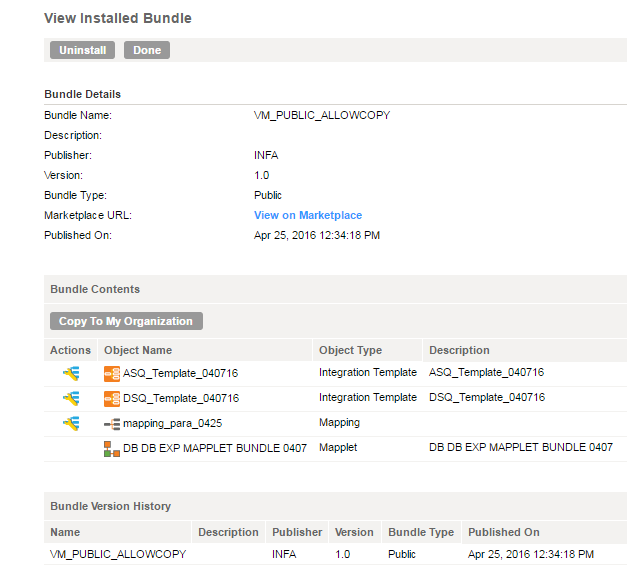Click the Object Type column header
Viewport: 627px width, 574px height.
(367, 350)
